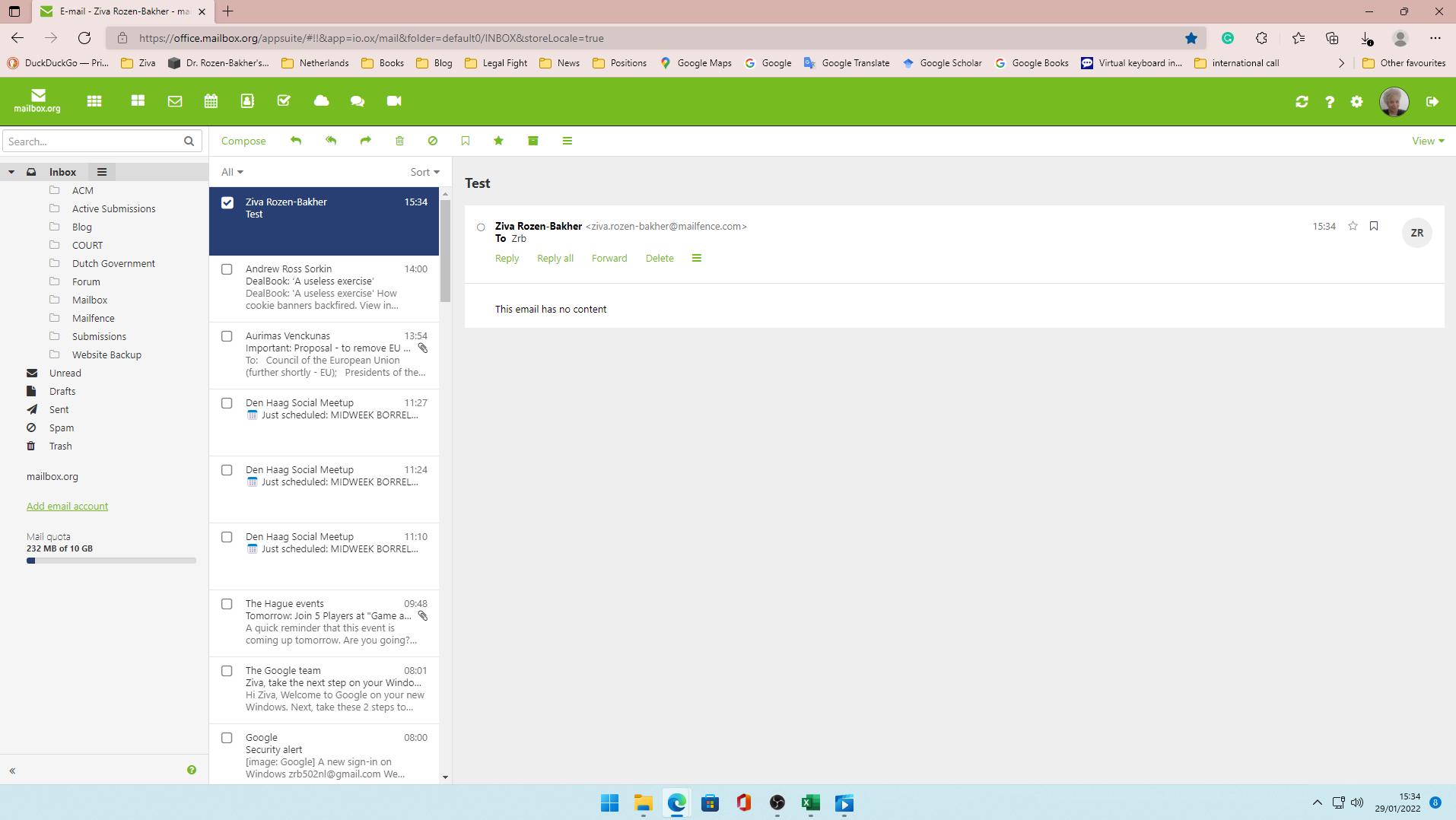Show hidden system tray icons
Screen dimensions: 1456x820
coord(1317,803)
